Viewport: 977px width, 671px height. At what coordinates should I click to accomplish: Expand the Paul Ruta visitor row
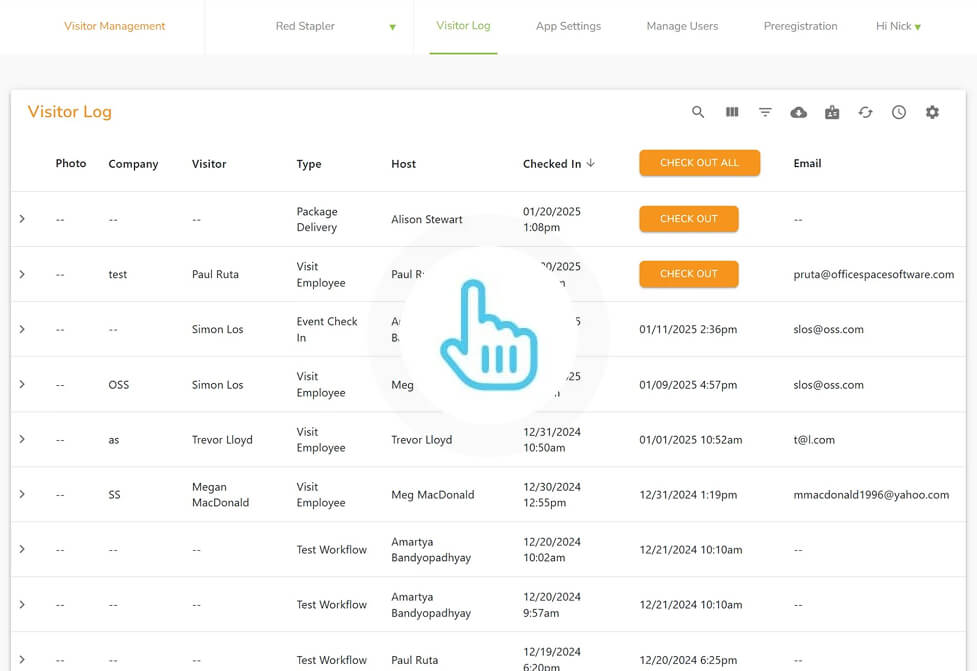(22, 274)
